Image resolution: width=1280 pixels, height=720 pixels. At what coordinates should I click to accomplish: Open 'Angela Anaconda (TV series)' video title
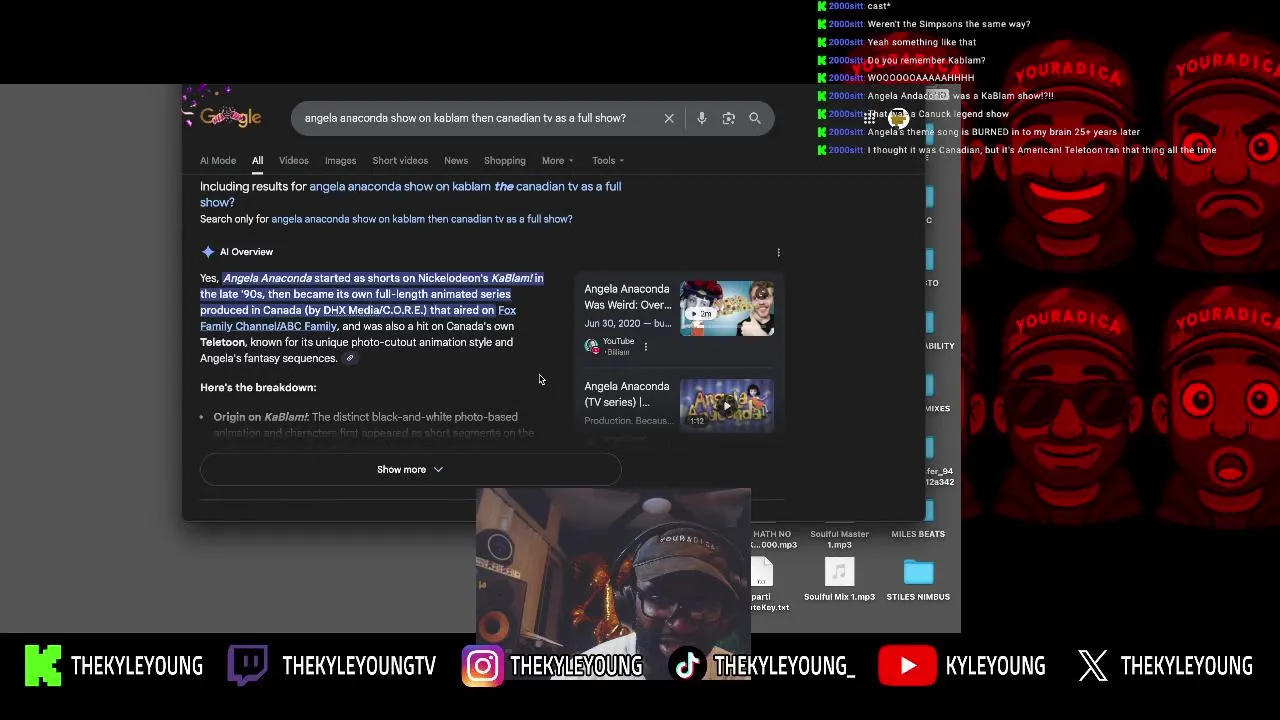pos(627,394)
